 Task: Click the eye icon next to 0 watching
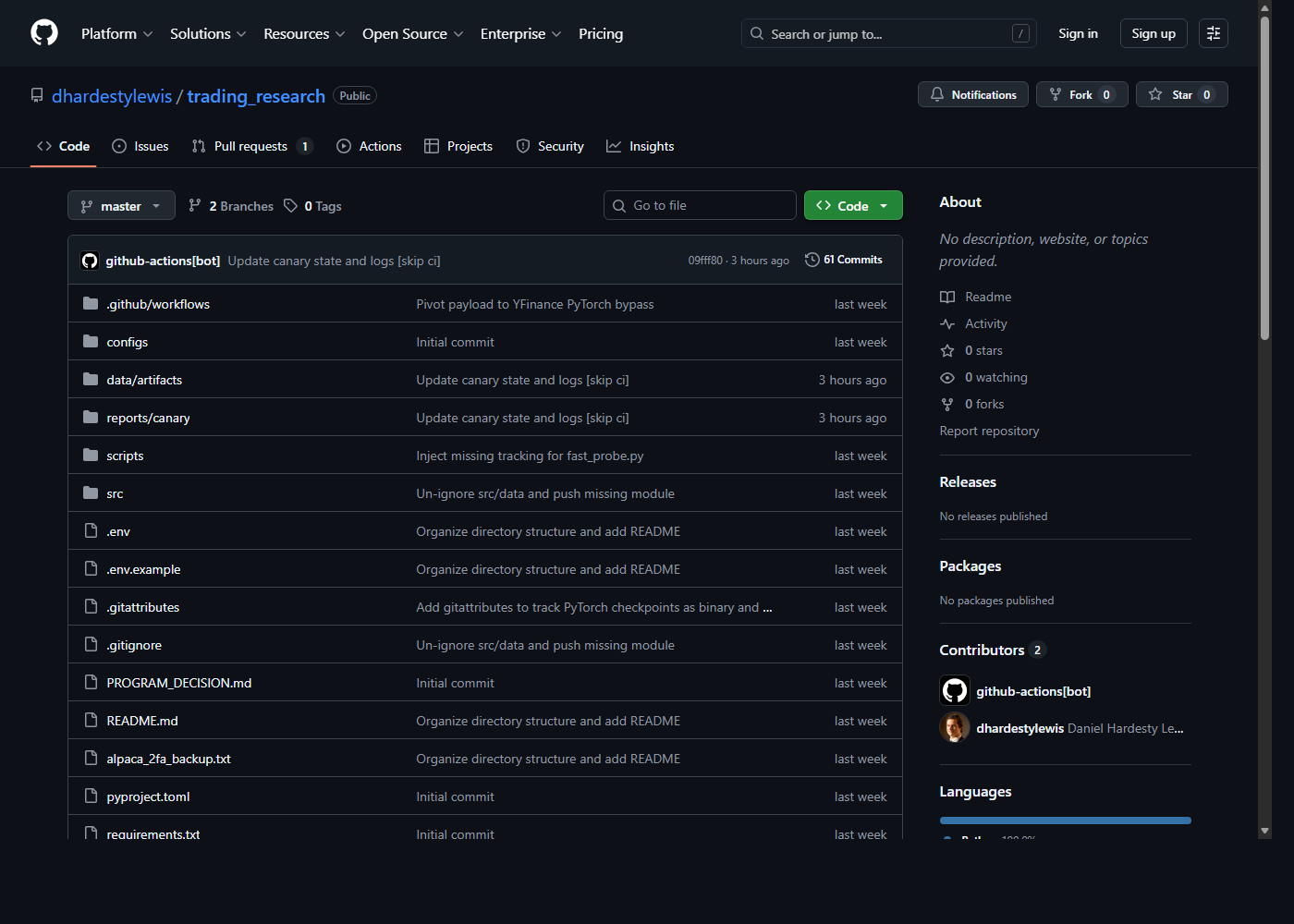946,377
